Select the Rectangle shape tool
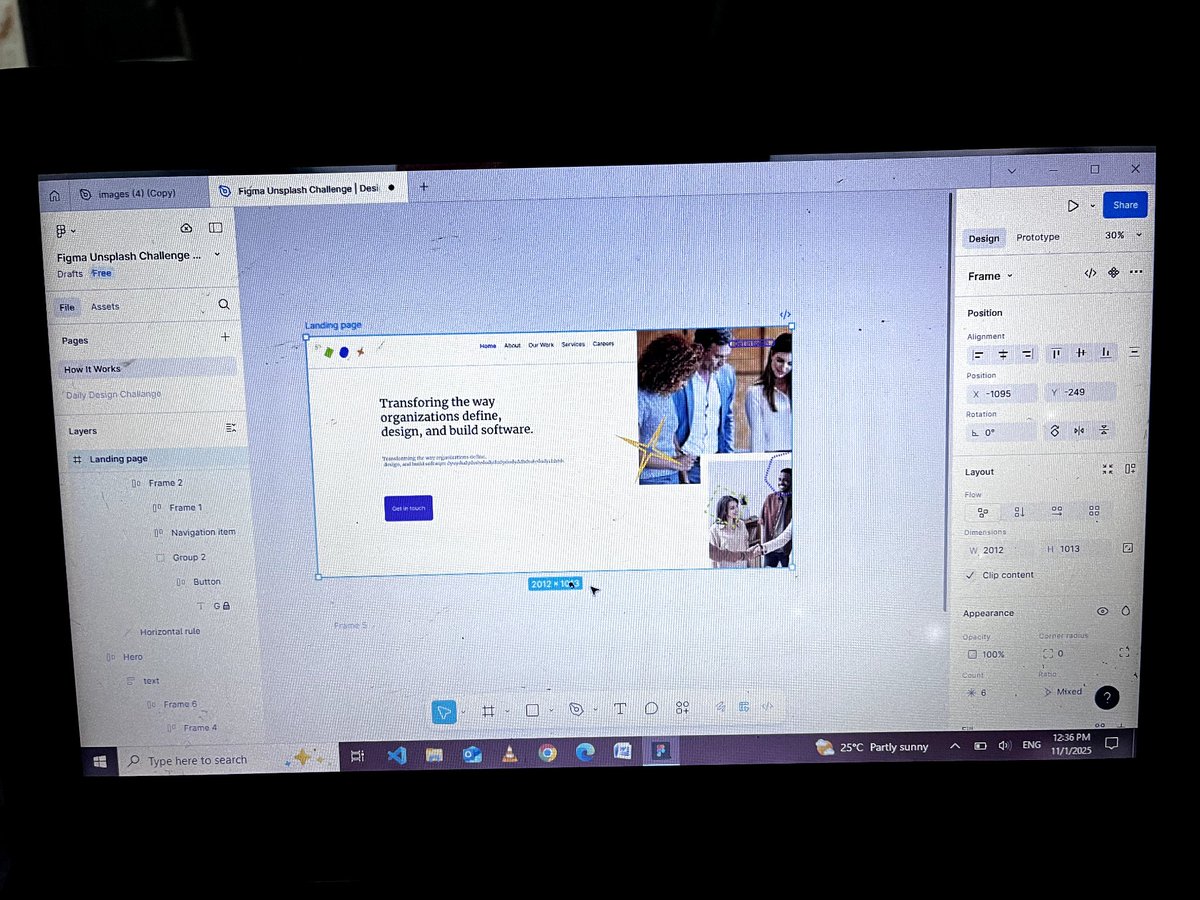 pyautogui.click(x=532, y=710)
